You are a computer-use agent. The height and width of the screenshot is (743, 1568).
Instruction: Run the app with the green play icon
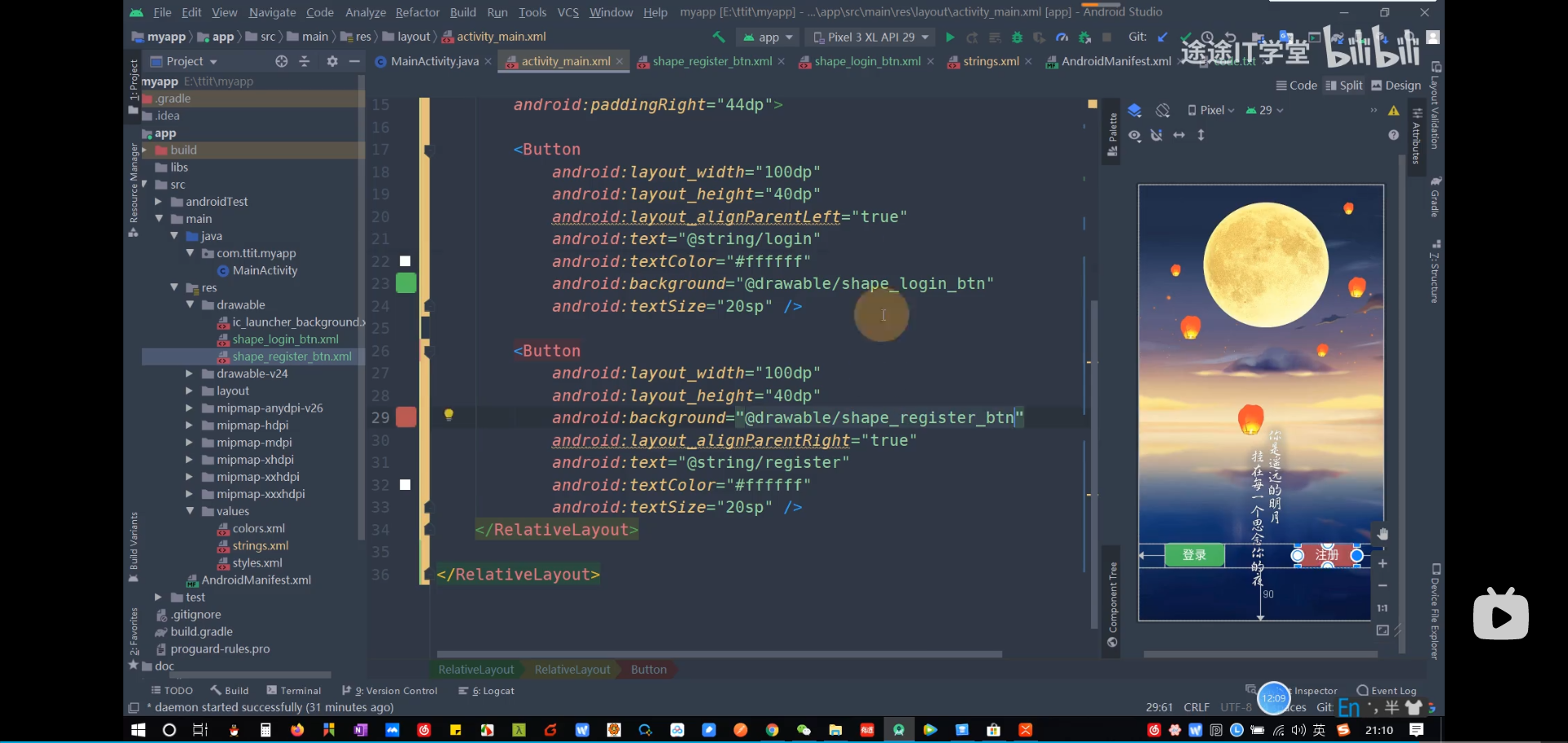pyautogui.click(x=950, y=38)
